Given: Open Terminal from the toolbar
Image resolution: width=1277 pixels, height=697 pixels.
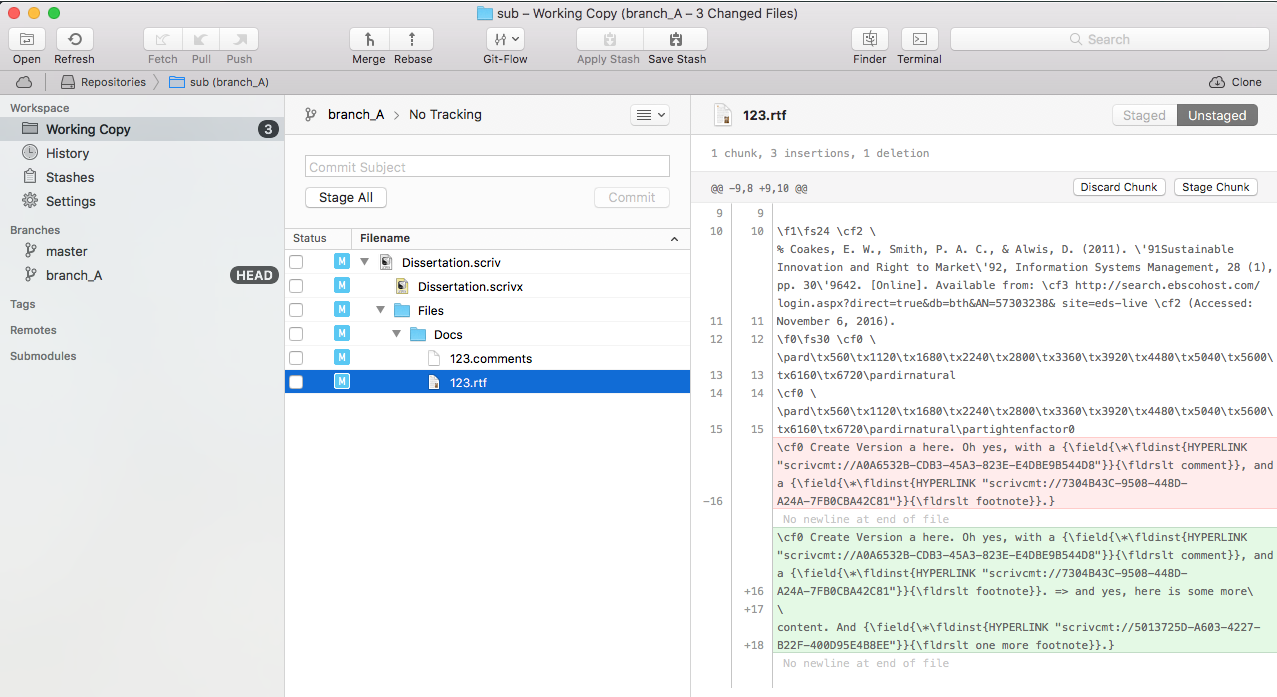Looking at the screenshot, I should 919,40.
